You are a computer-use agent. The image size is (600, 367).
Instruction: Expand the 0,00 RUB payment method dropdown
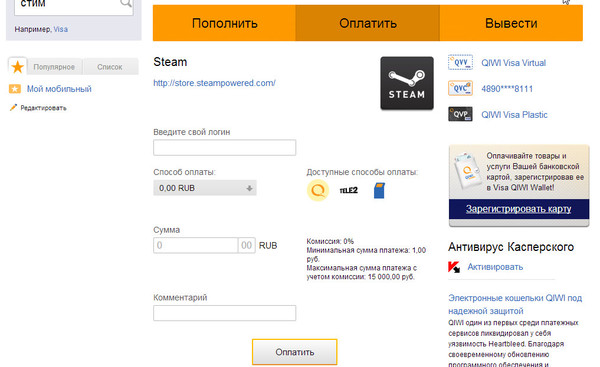205,188
